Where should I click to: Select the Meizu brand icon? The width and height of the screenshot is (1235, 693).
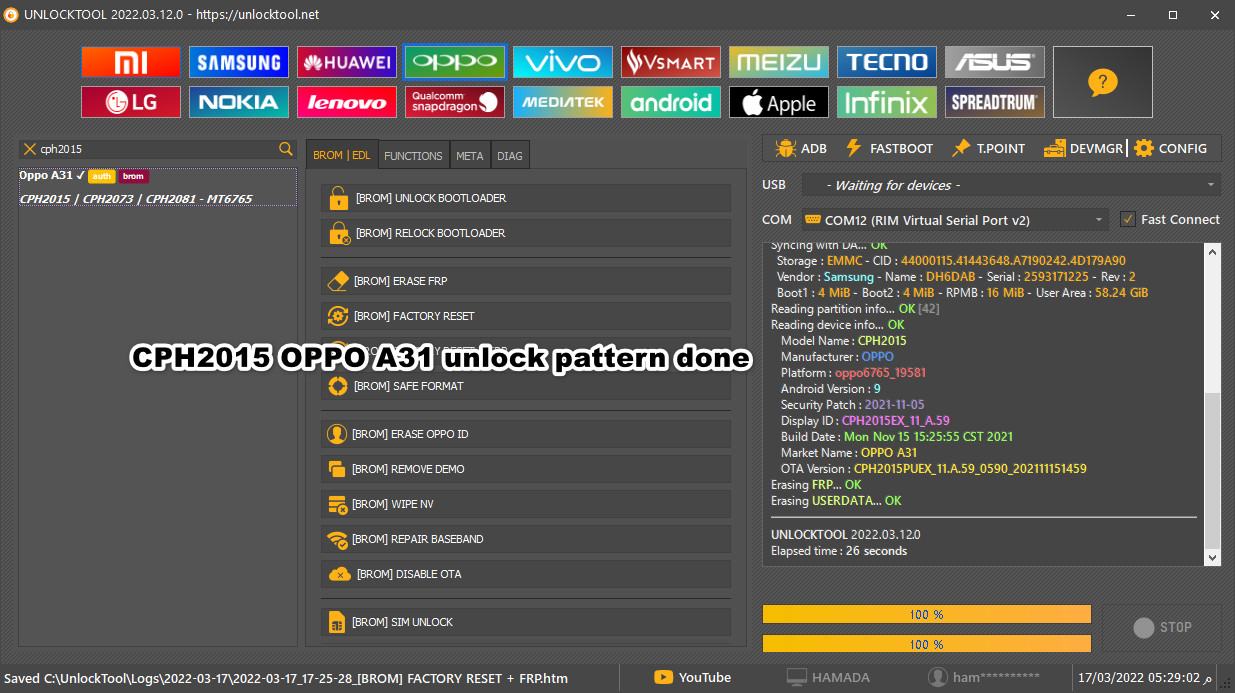779,62
